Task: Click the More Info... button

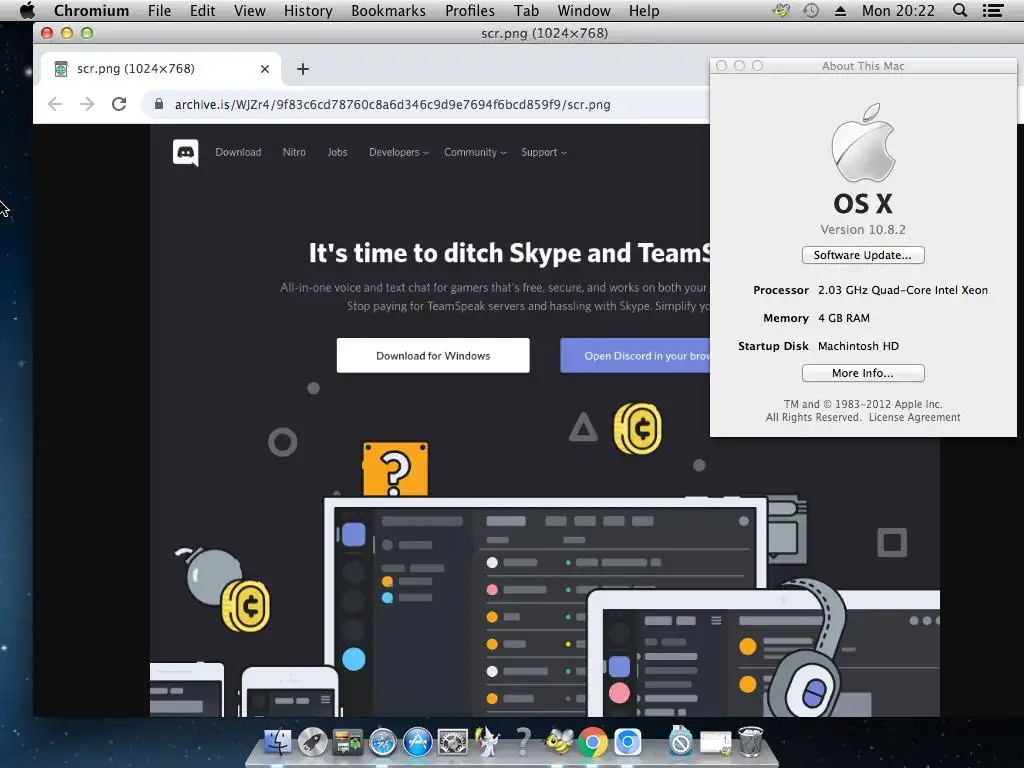Action: coord(863,373)
